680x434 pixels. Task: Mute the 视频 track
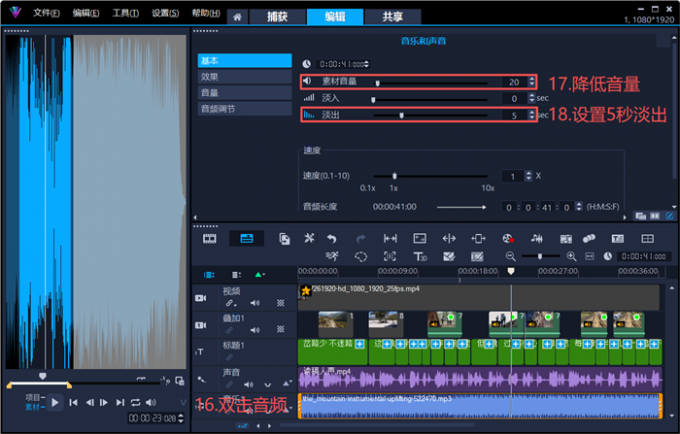pos(255,303)
